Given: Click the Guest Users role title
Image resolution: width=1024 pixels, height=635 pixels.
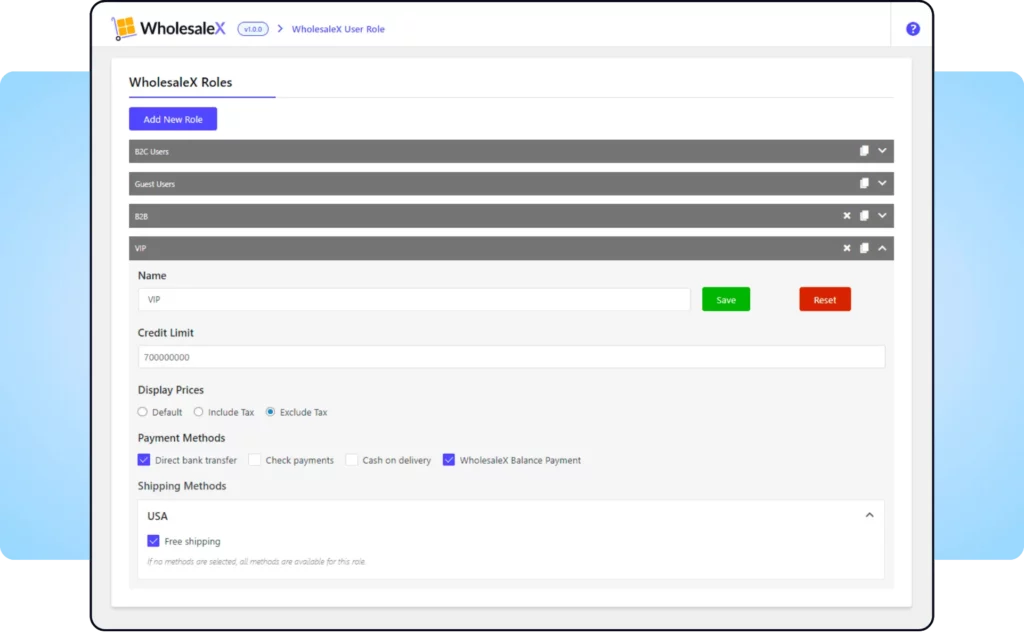Looking at the screenshot, I should (155, 184).
